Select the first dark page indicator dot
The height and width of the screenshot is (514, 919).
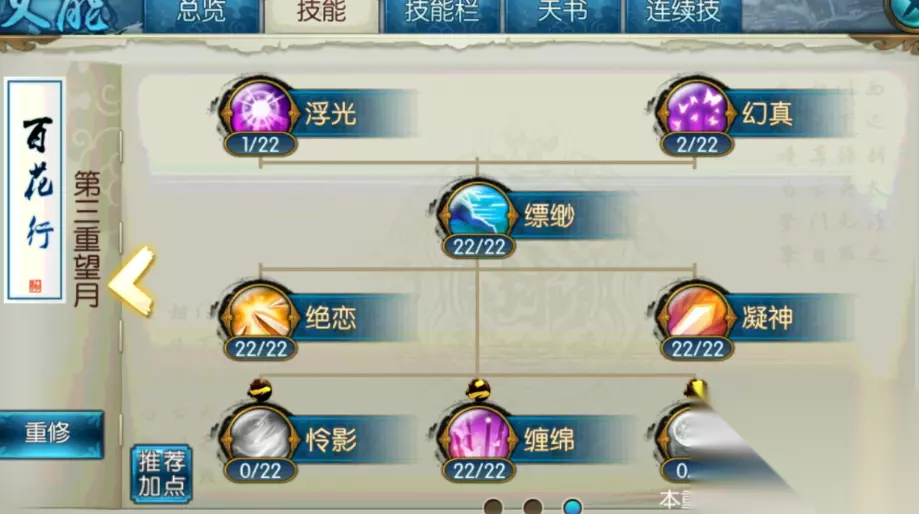click(493, 506)
